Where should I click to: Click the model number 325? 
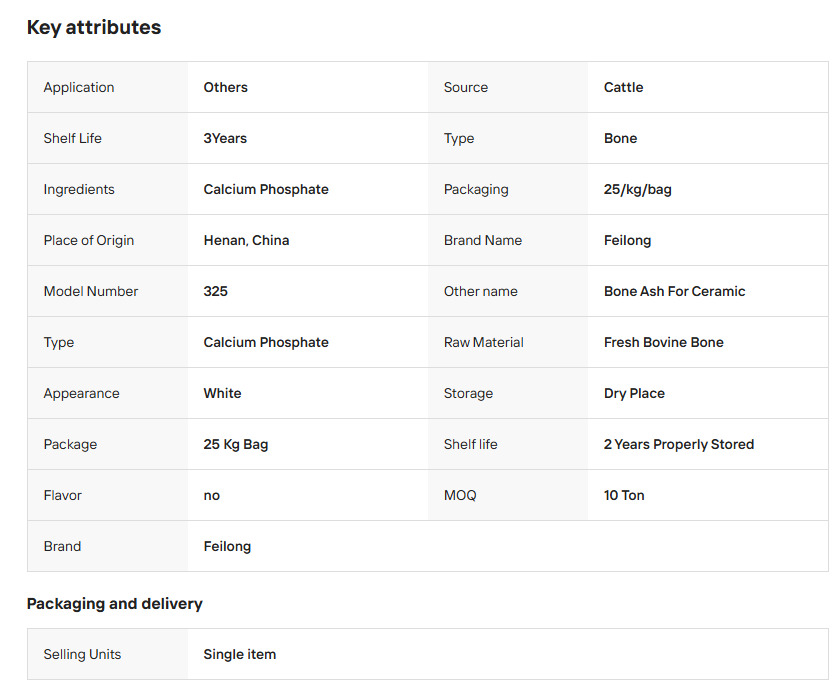pyautogui.click(x=215, y=291)
